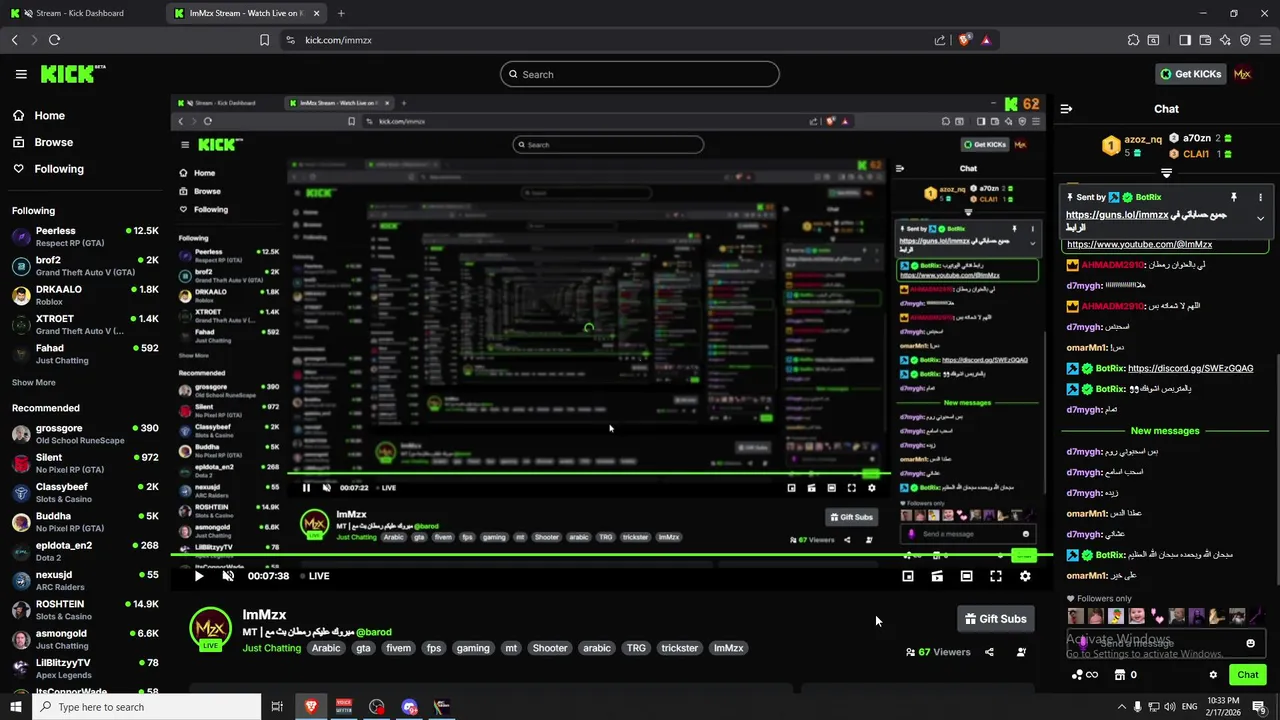Click the Gift Subs button
This screenshot has width=1280, height=720.
click(x=995, y=619)
